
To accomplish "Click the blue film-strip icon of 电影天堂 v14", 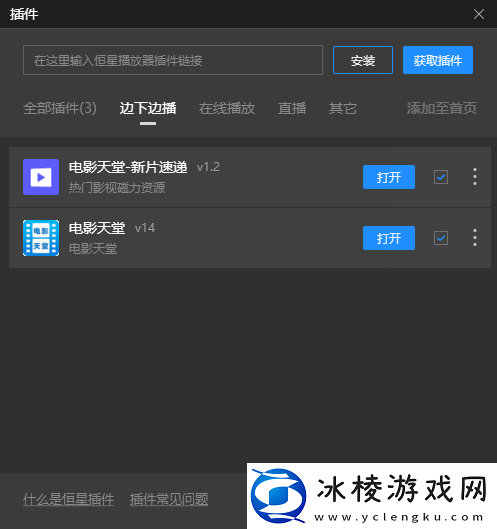I will point(41,238).
